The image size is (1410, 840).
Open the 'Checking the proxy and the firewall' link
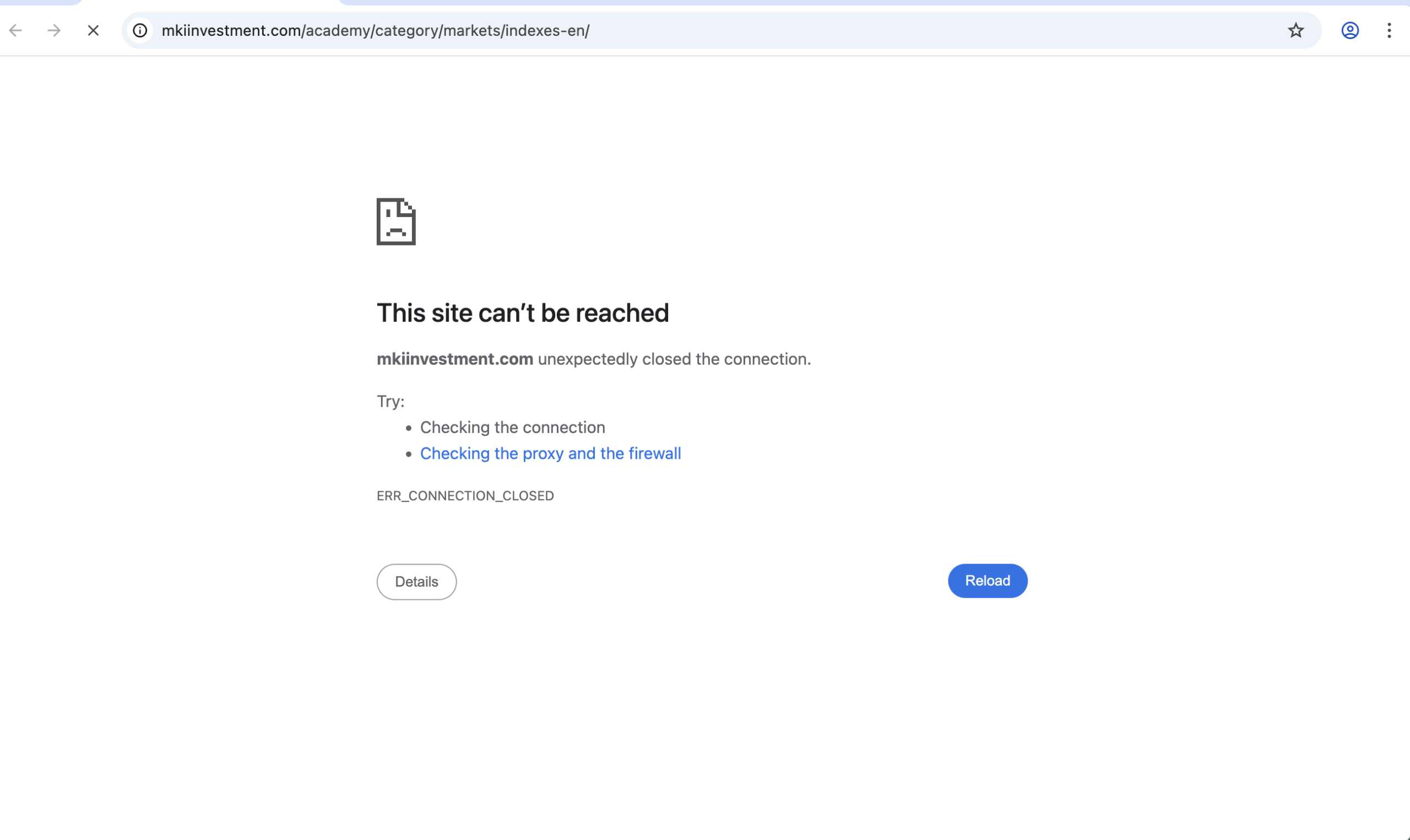550,453
